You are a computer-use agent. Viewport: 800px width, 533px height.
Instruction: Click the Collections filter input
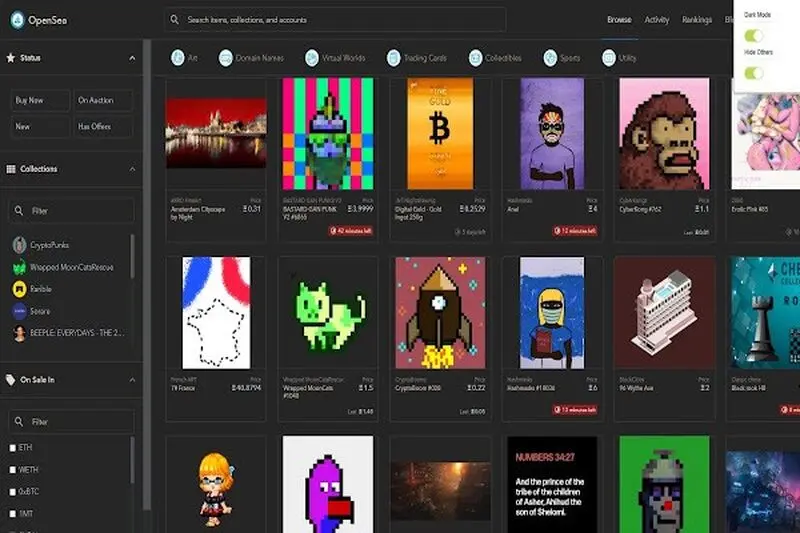71,210
